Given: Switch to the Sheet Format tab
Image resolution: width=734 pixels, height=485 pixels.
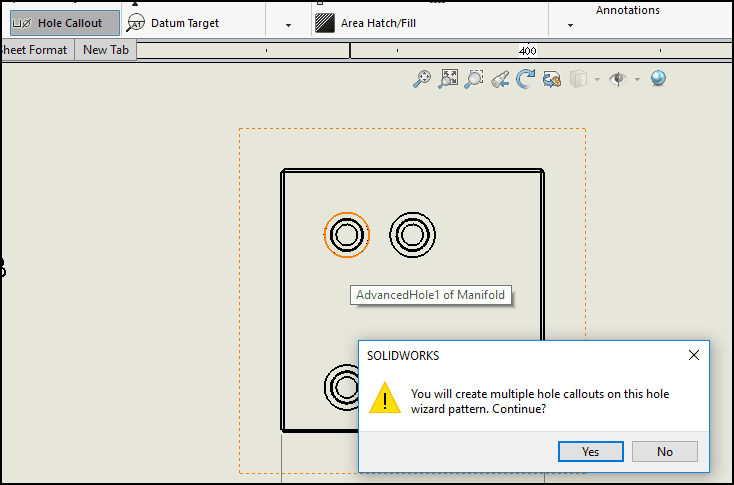Looking at the screenshot, I should pos(35,50).
